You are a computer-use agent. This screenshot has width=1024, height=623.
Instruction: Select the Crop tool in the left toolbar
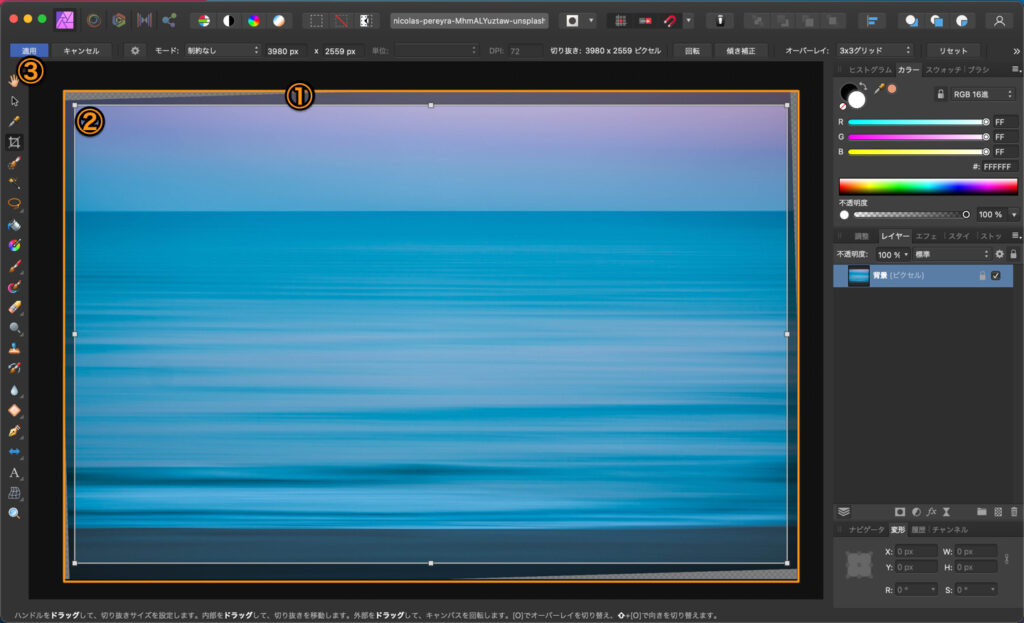15,142
